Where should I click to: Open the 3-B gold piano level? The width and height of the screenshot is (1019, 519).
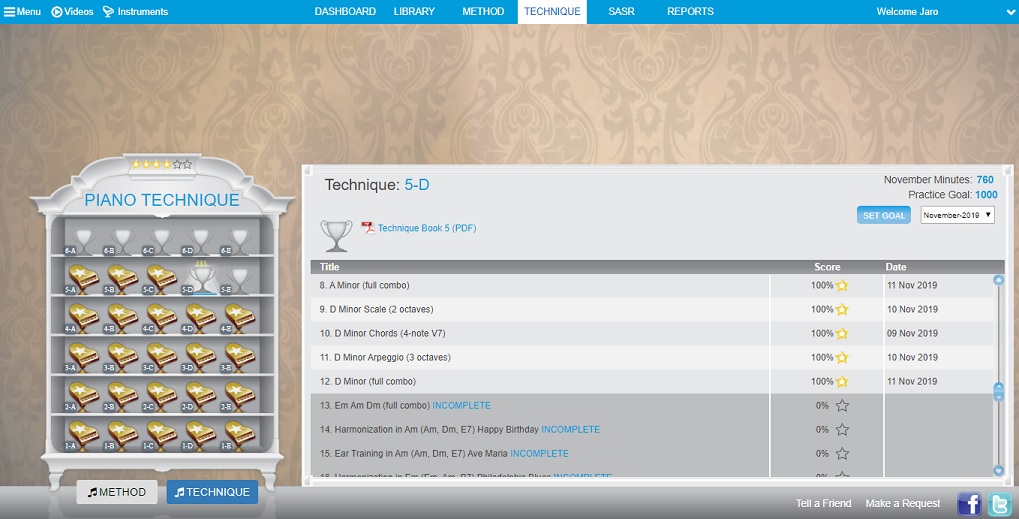pos(122,357)
